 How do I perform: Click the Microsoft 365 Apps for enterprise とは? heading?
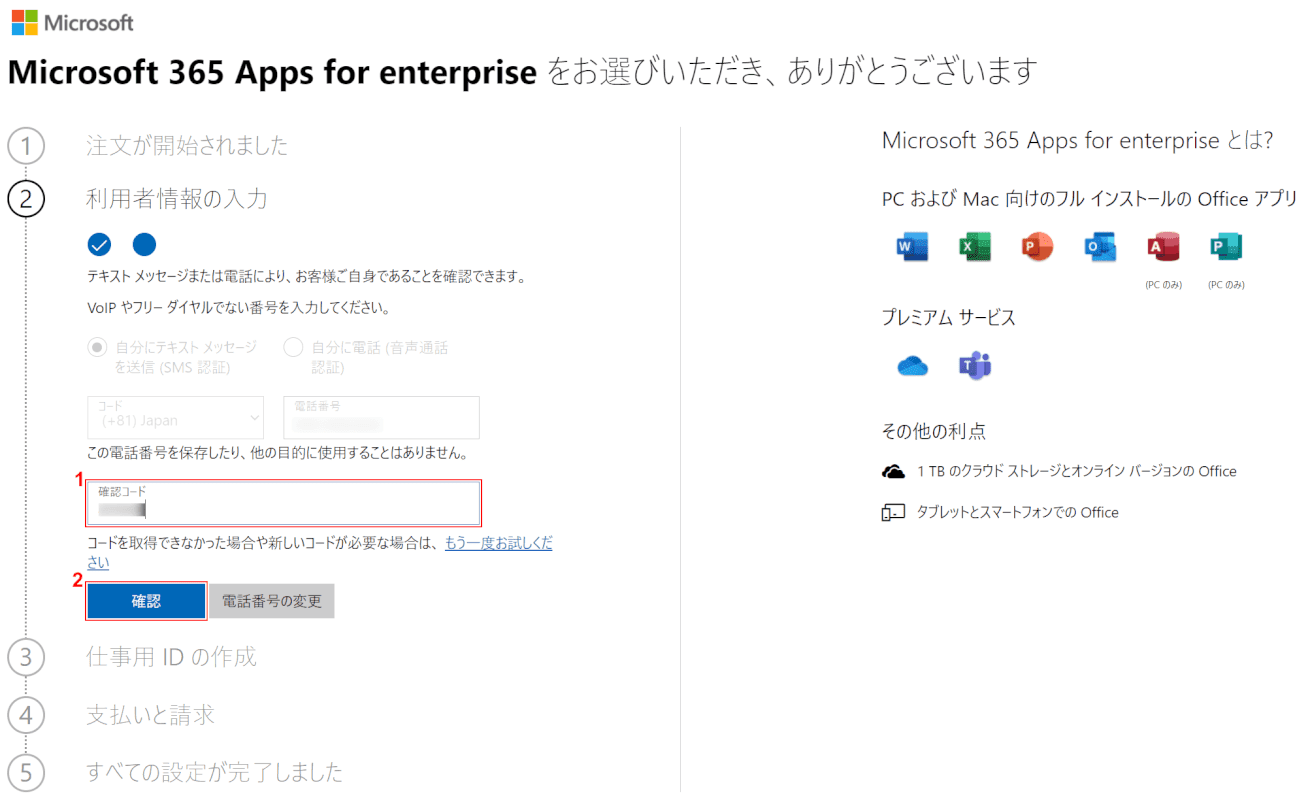pos(1077,141)
